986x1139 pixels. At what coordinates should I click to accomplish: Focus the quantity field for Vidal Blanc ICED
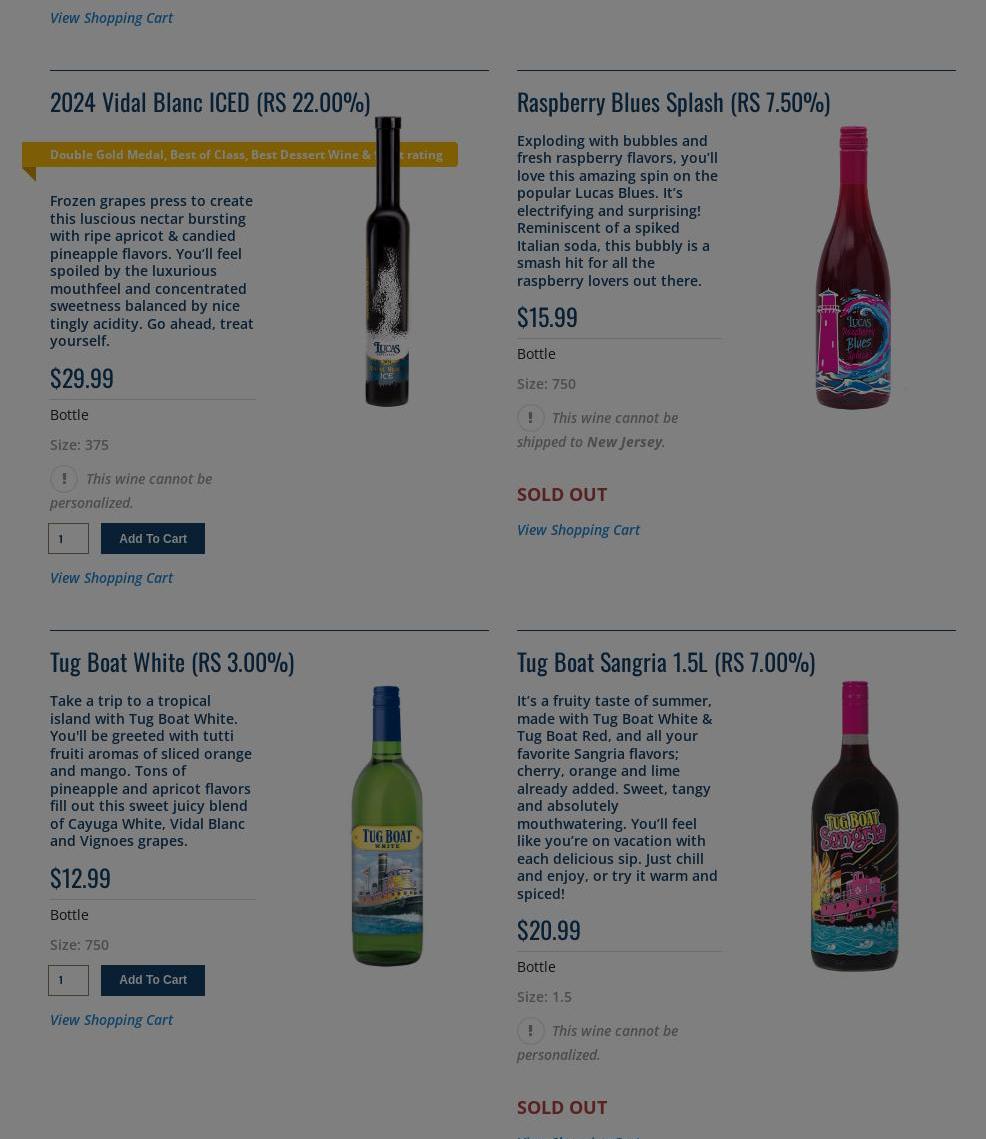pyautogui.click(x=68, y=538)
